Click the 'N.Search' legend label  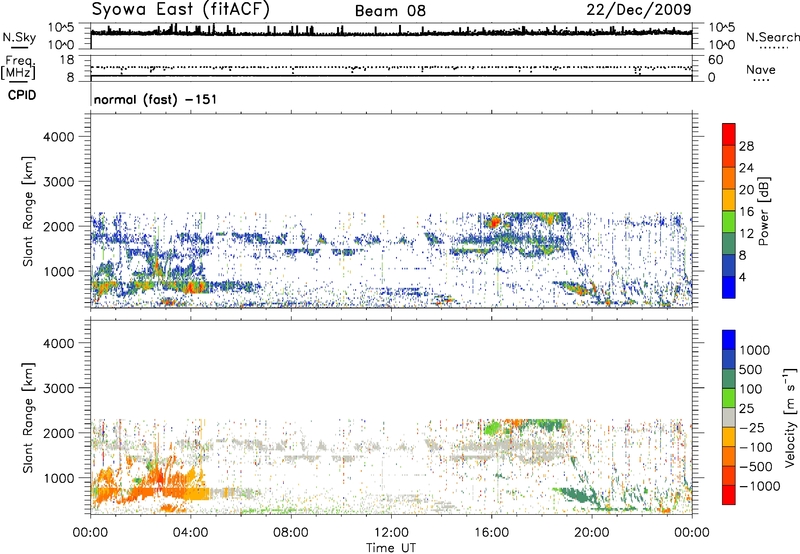[x=772, y=37]
